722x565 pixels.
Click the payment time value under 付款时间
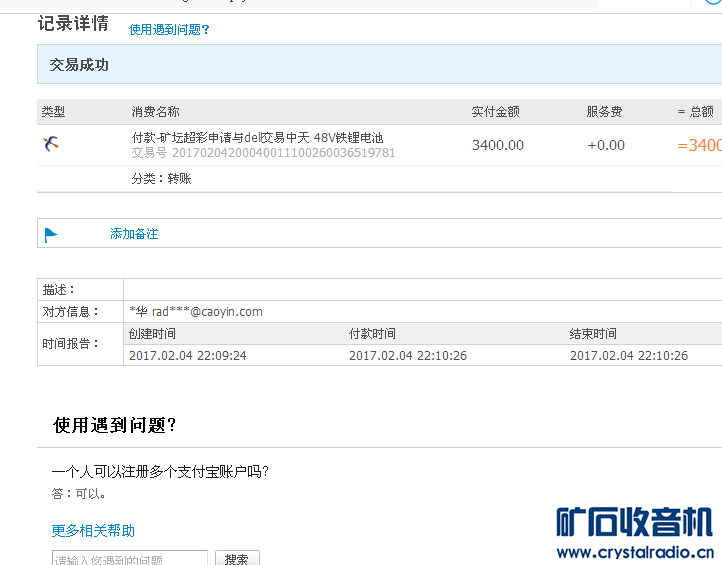(408, 355)
